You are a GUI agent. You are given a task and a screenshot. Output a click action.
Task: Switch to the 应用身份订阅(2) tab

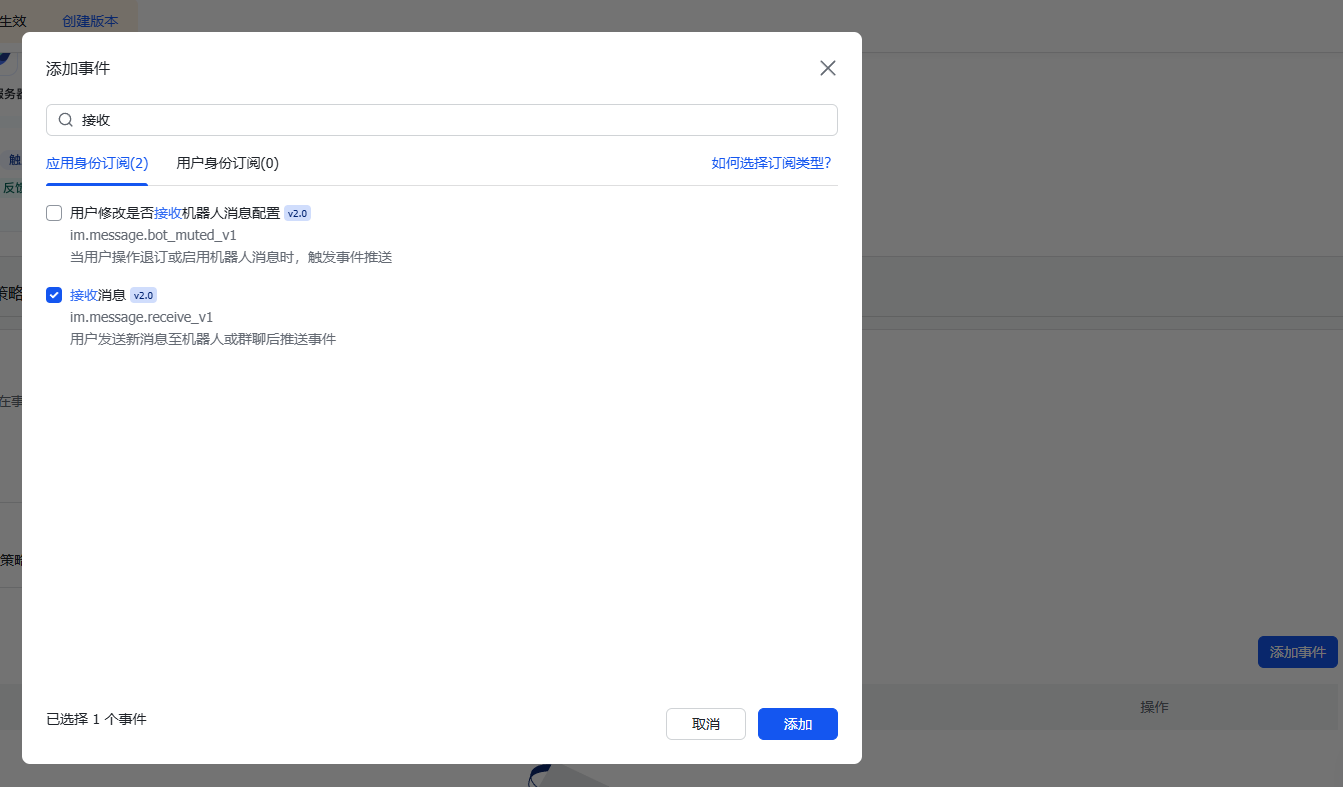pyautogui.click(x=97, y=163)
